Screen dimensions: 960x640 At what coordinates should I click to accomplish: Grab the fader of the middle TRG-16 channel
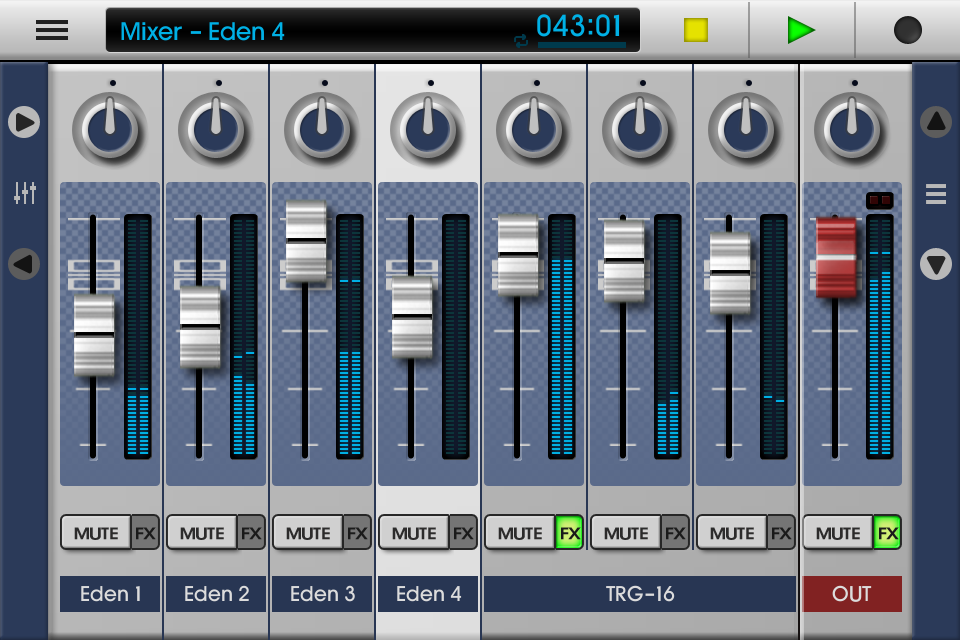pyautogui.click(x=623, y=260)
